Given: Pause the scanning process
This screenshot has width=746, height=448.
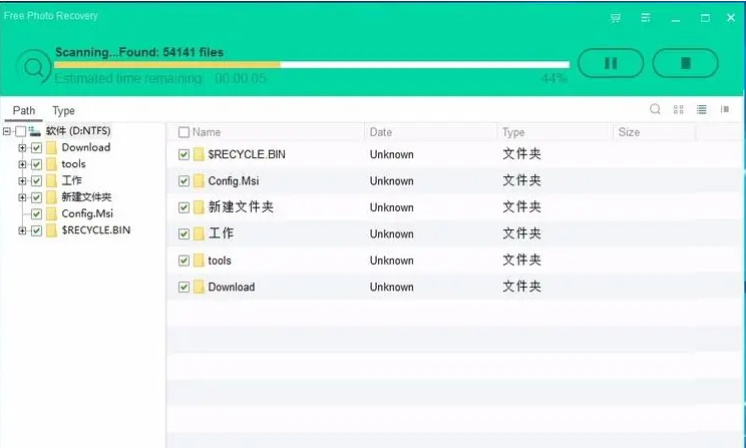Looking at the screenshot, I should pos(610,63).
